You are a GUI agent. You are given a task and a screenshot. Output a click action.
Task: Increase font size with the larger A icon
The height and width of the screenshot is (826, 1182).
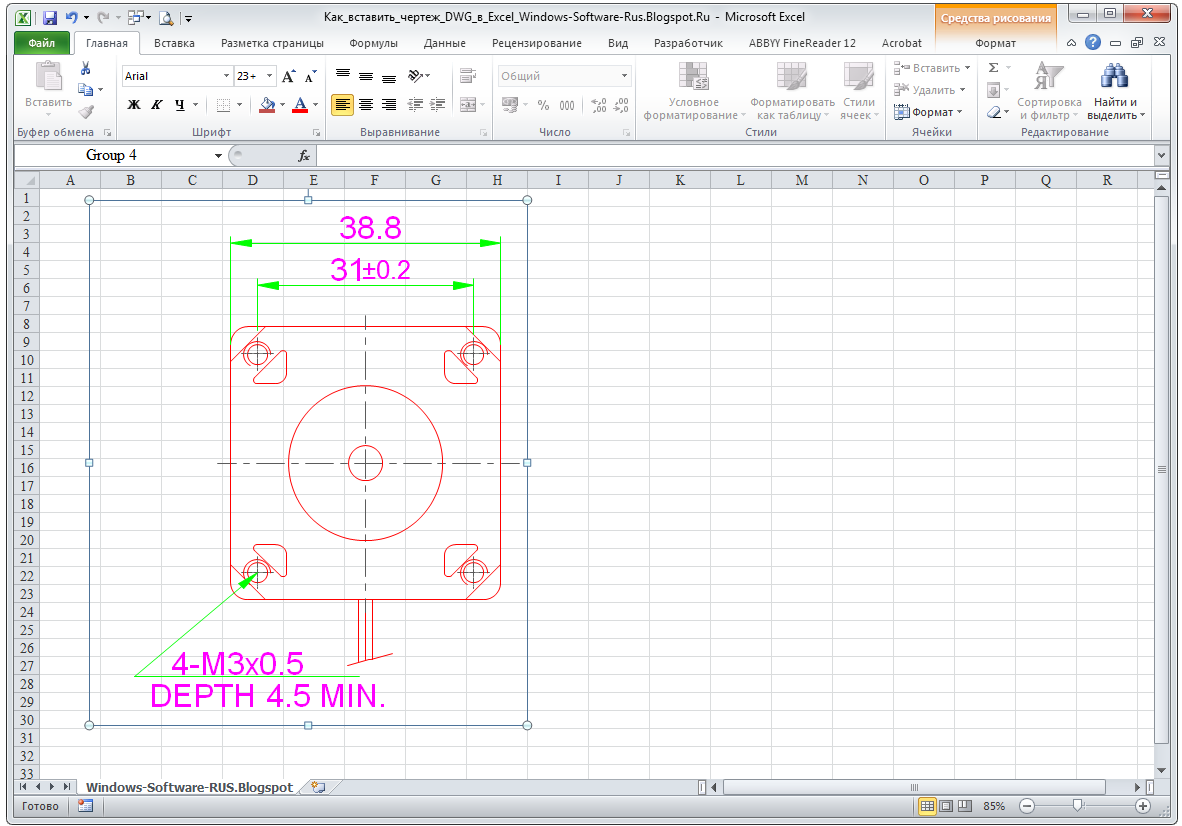tap(288, 76)
